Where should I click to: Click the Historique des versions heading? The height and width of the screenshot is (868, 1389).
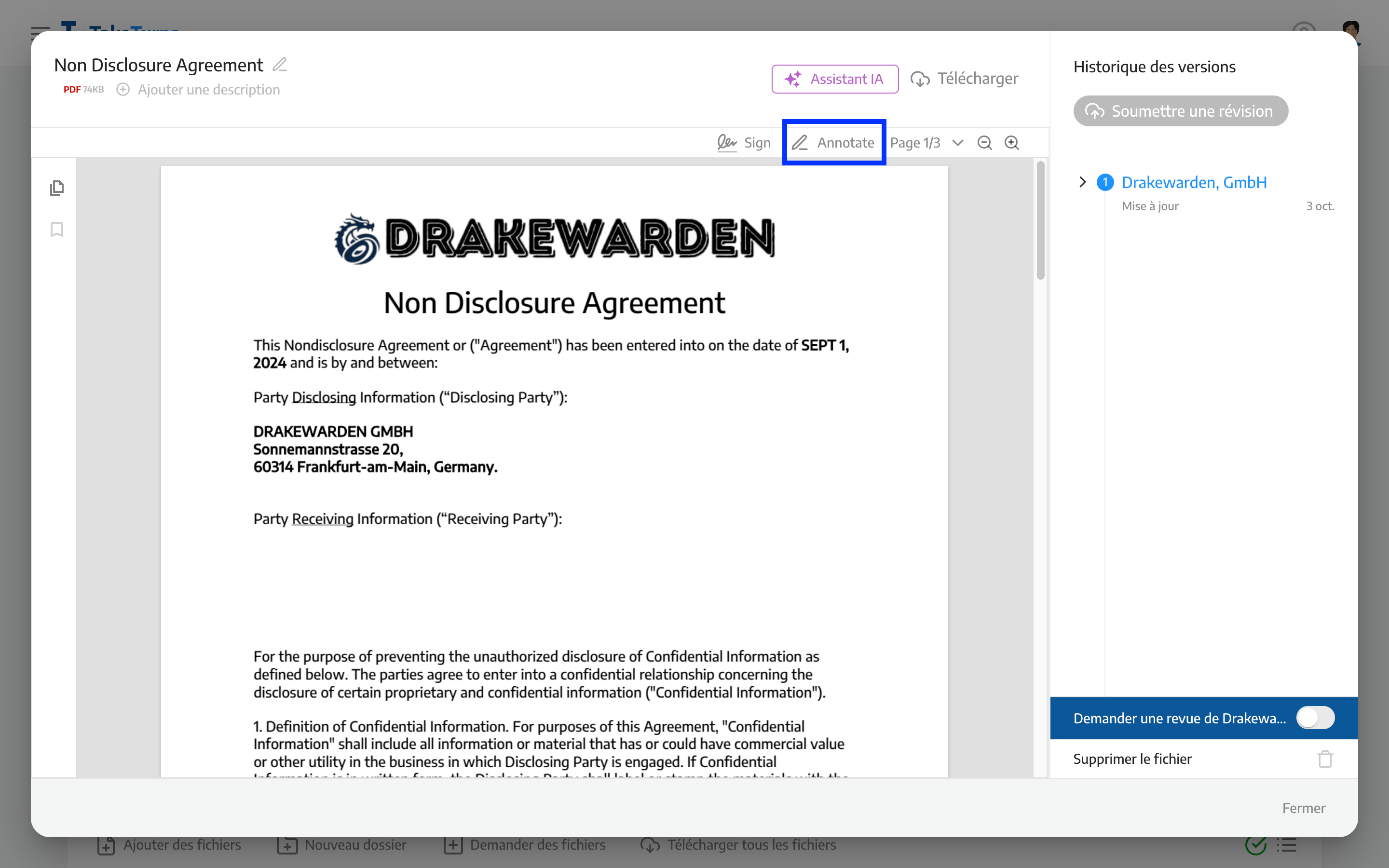pyautogui.click(x=1154, y=67)
